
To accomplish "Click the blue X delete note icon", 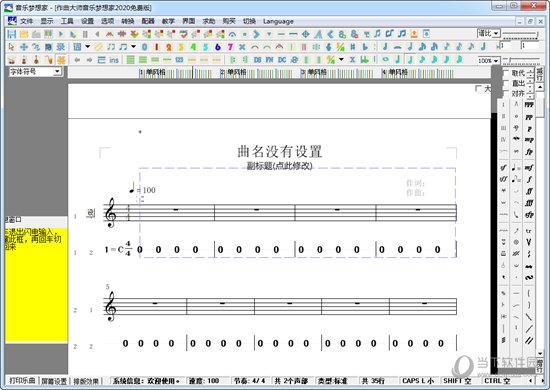I will tap(242, 47).
